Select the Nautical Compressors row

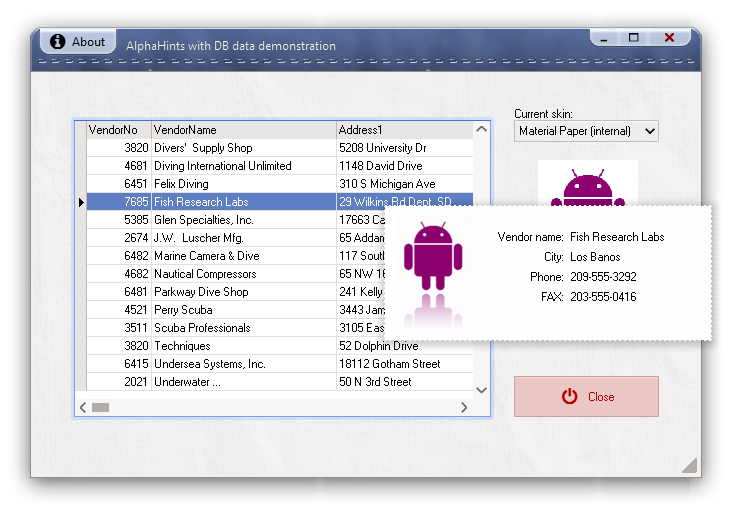[236, 274]
